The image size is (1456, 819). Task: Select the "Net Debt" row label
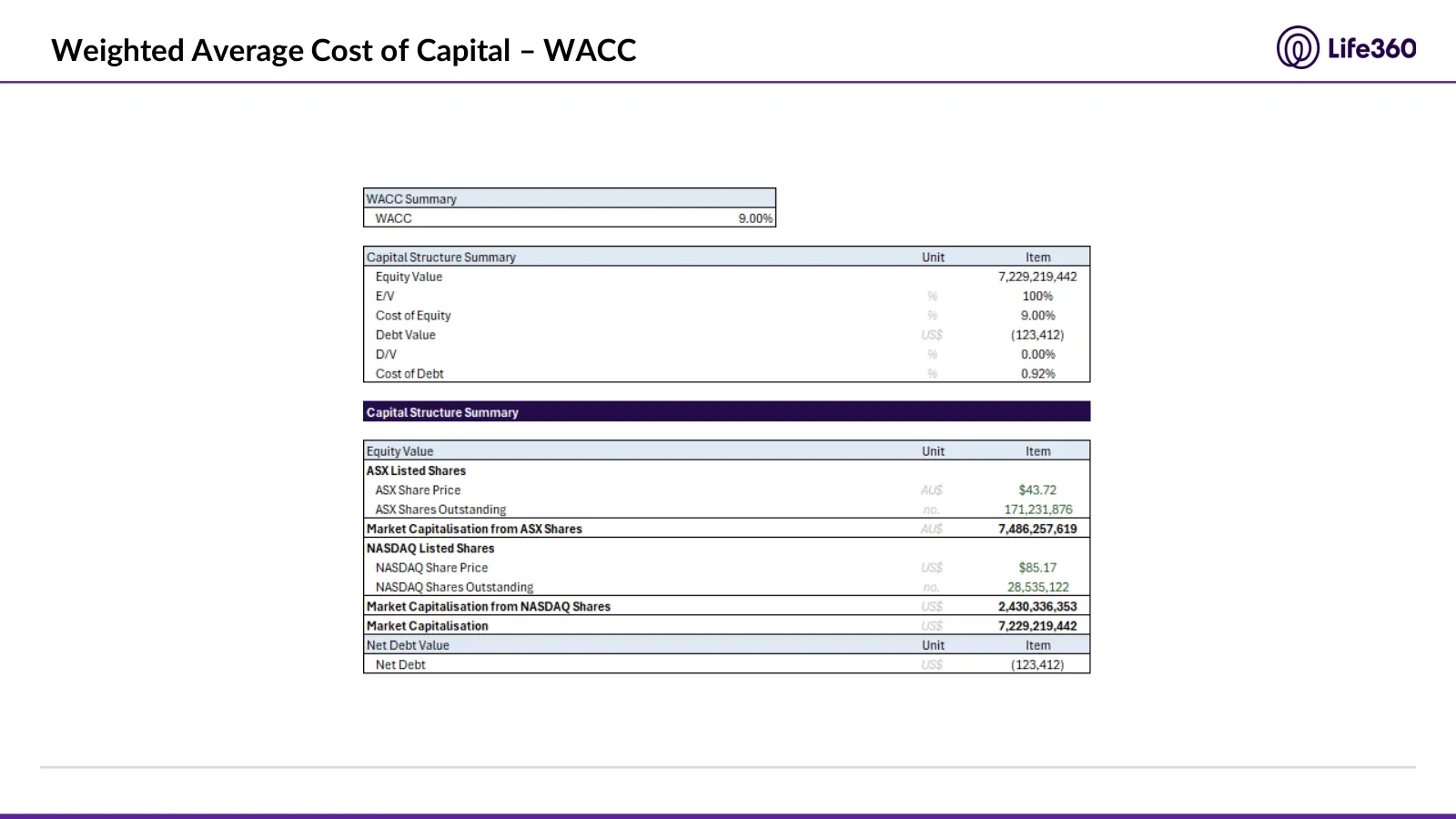pos(400,664)
